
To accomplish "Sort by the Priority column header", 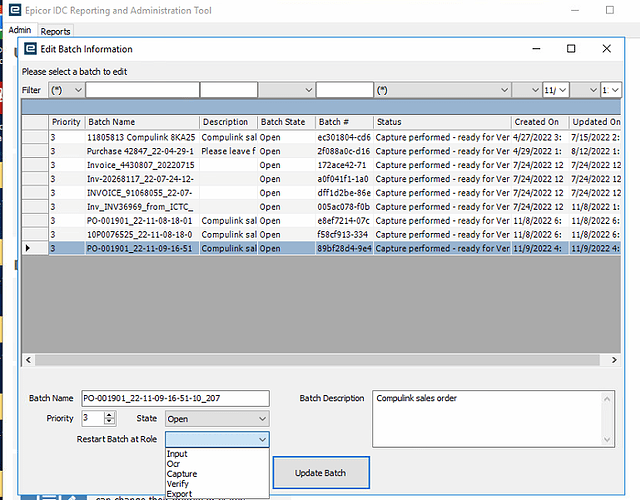I will pos(67,122).
